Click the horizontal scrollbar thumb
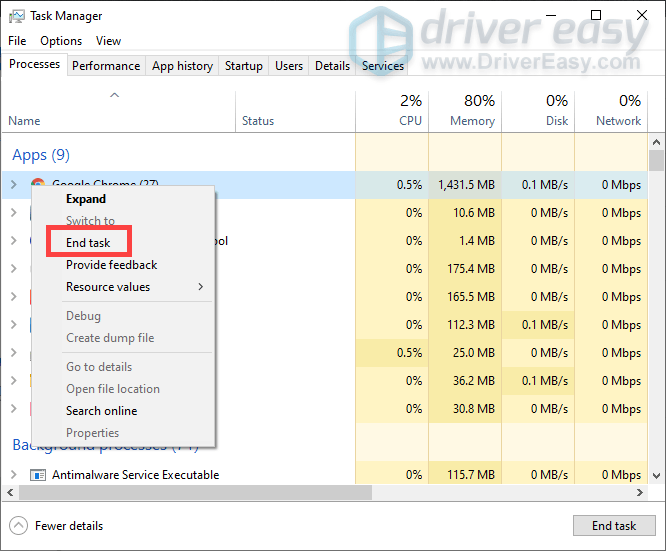 (x=195, y=492)
